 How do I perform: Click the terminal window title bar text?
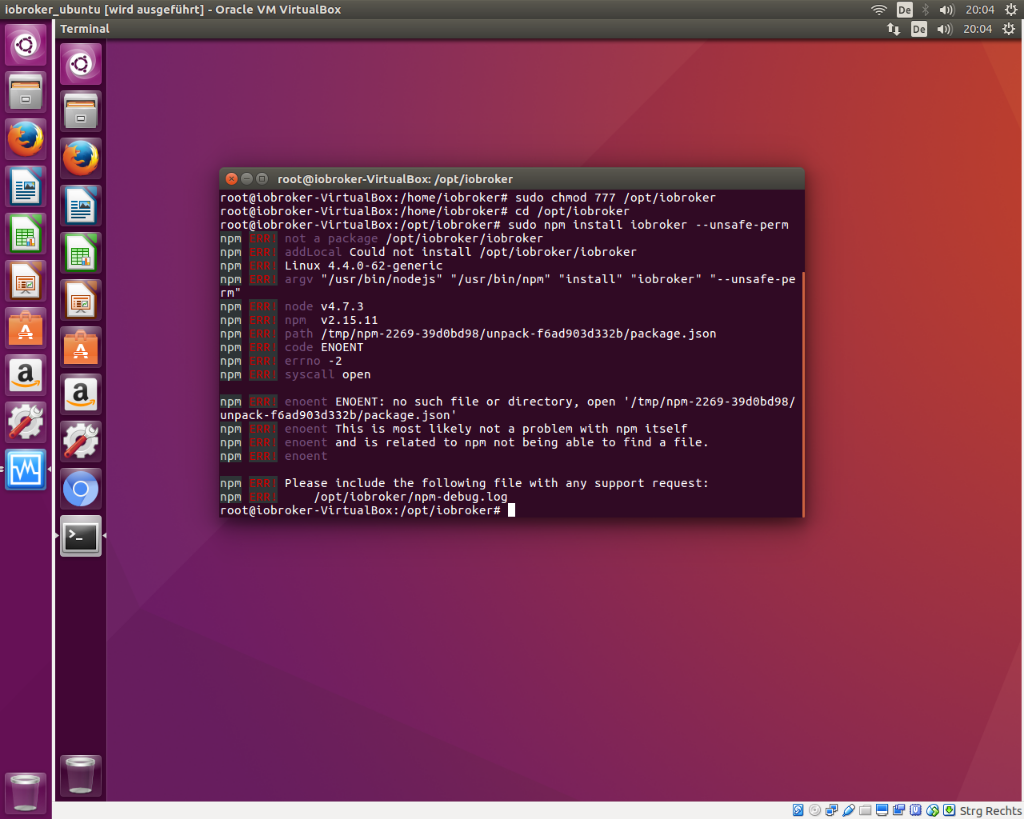(395, 179)
